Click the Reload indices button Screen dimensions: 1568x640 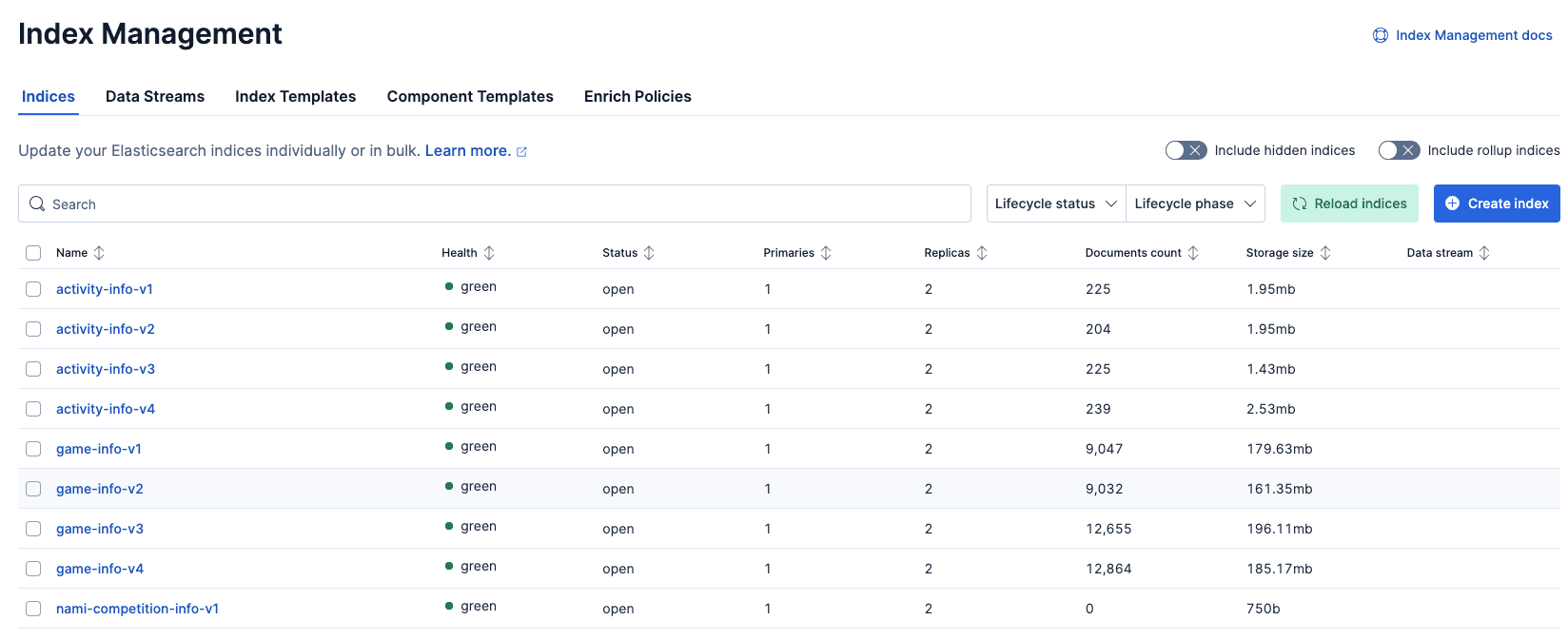coord(1349,204)
